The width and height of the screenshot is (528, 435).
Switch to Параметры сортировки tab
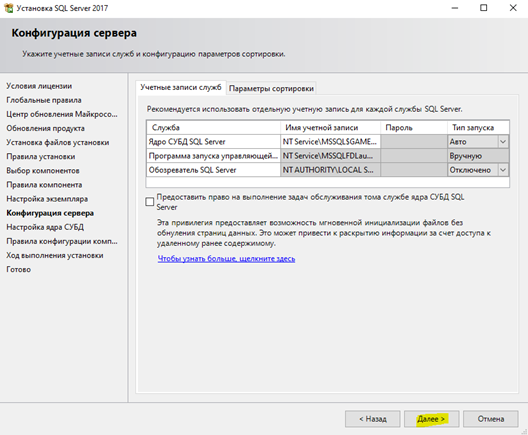click(271, 89)
